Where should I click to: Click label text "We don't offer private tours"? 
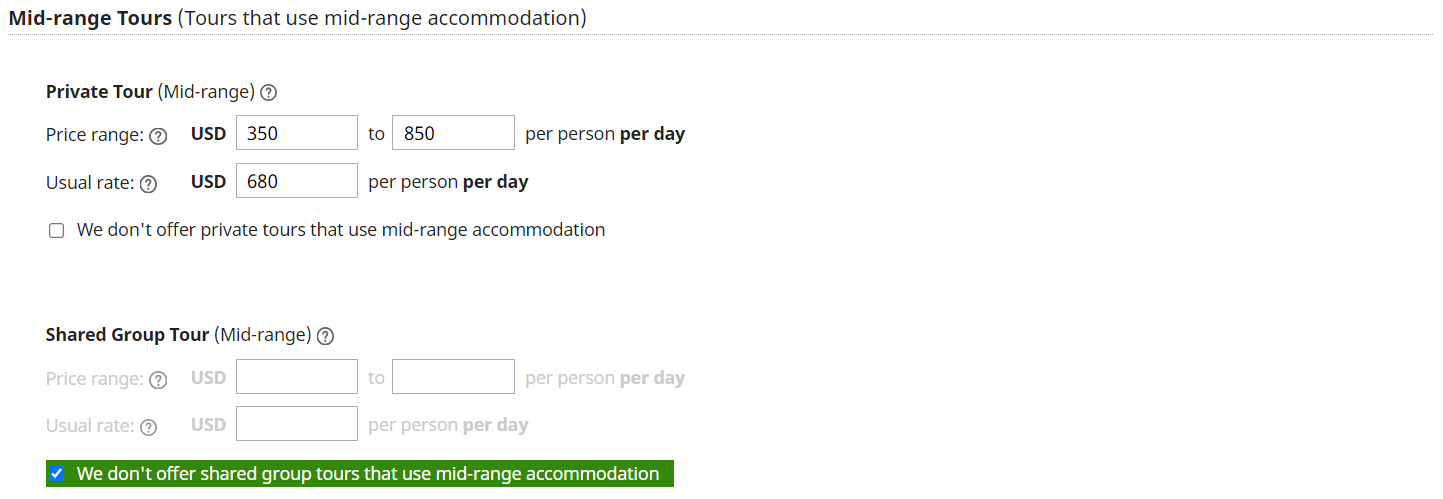(340, 230)
